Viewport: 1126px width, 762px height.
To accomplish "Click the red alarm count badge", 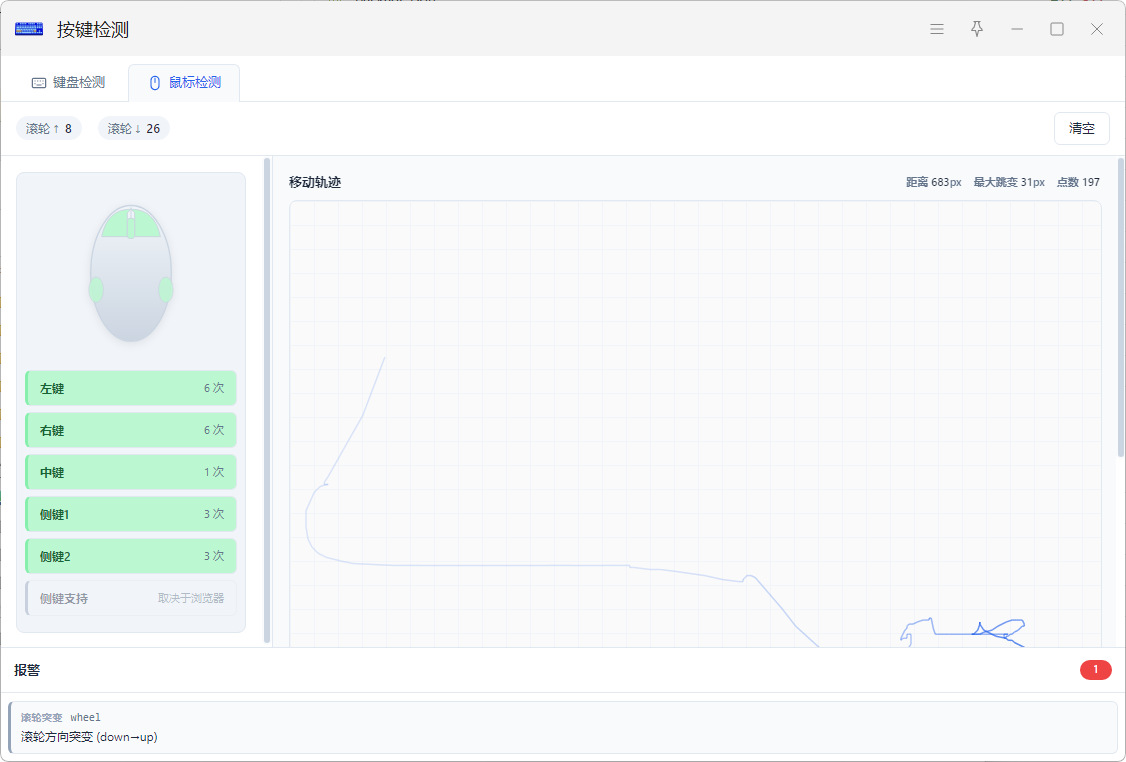I will [x=1095, y=669].
